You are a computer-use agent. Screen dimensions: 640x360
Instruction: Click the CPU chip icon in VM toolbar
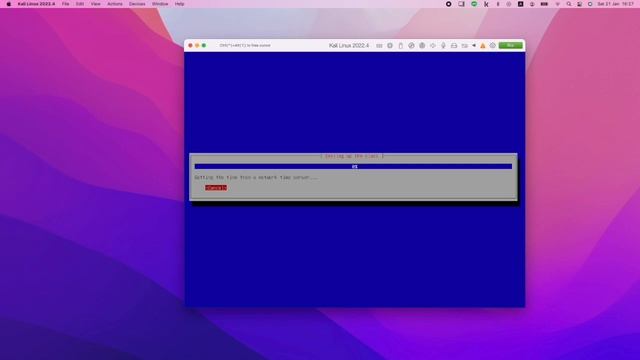pos(390,46)
